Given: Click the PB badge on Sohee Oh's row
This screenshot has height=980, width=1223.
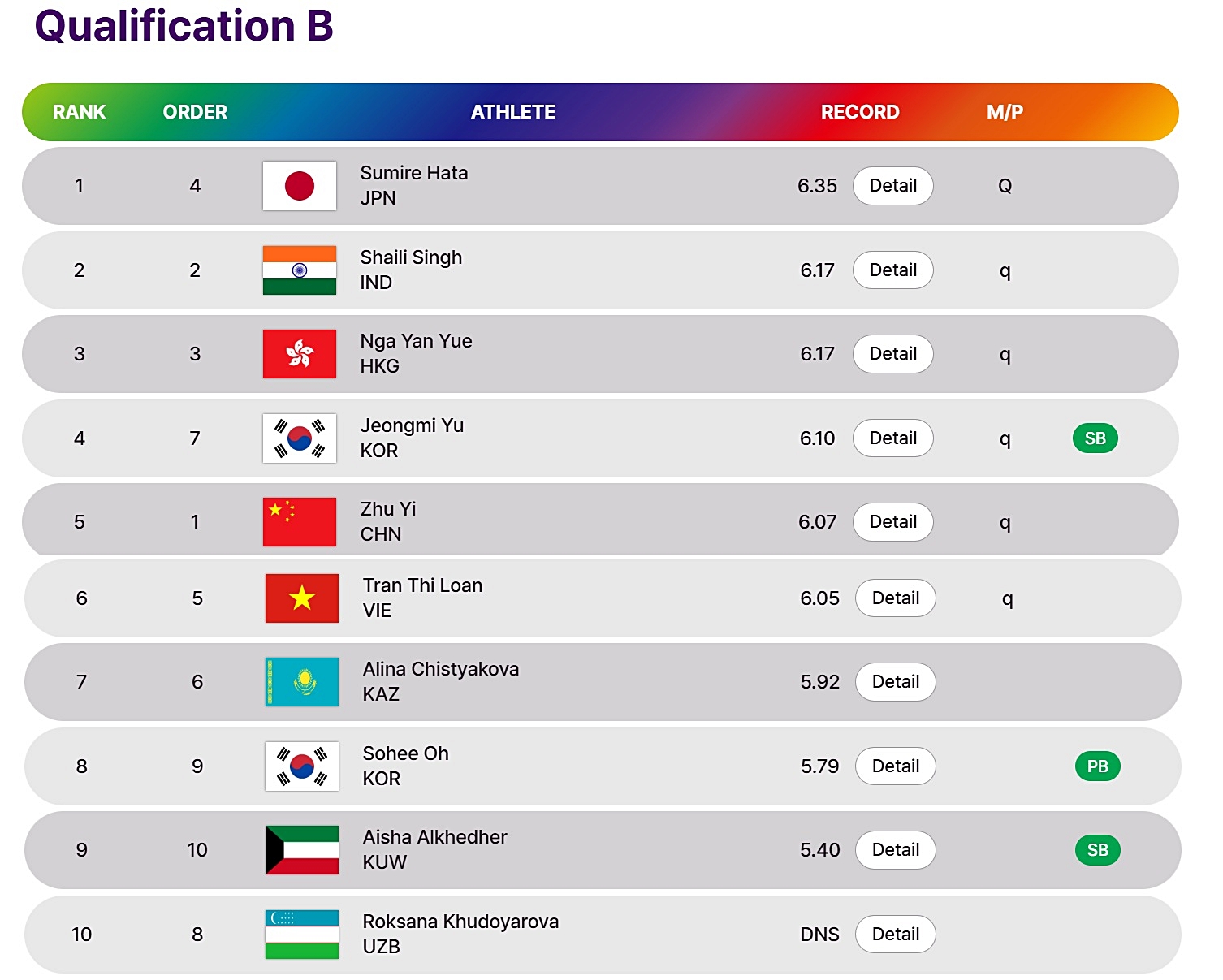Looking at the screenshot, I should tap(1098, 766).
